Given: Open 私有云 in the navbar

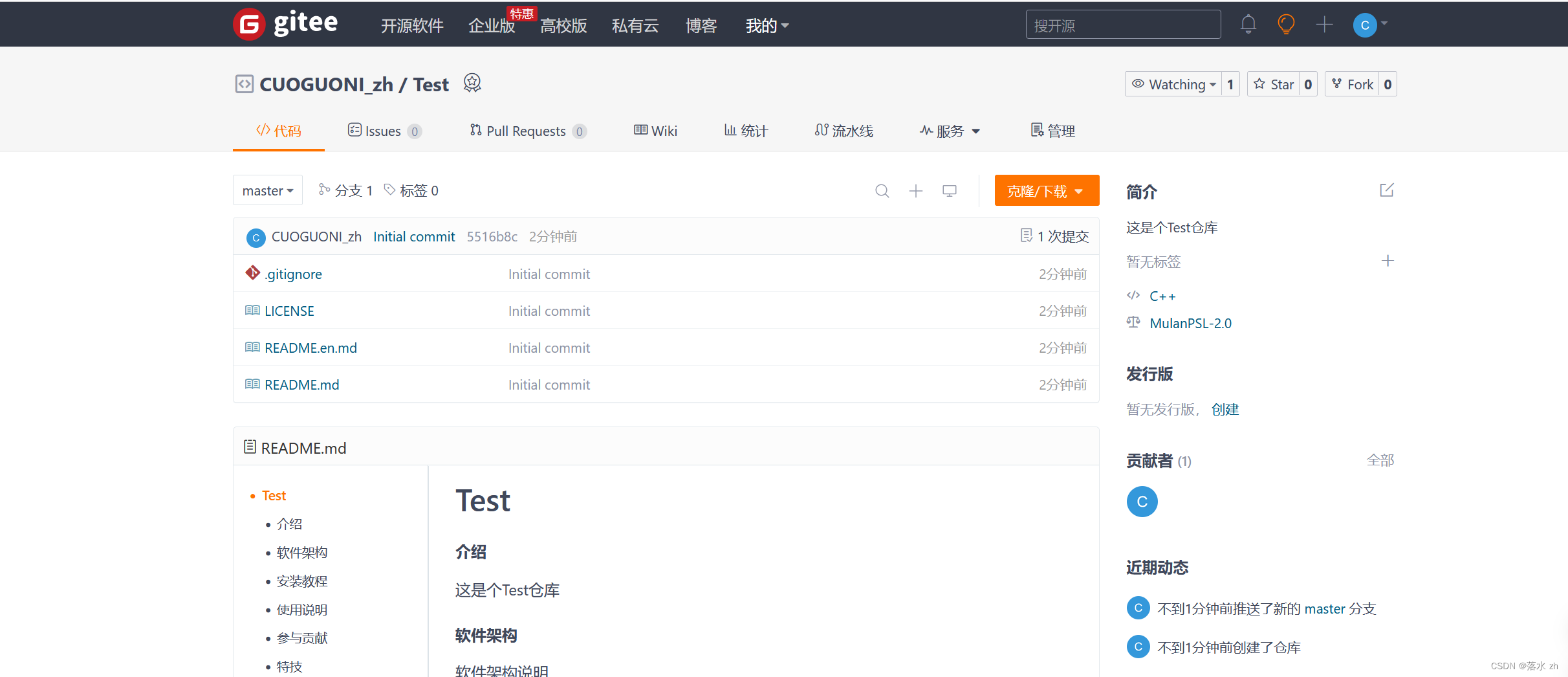Looking at the screenshot, I should coord(635,26).
